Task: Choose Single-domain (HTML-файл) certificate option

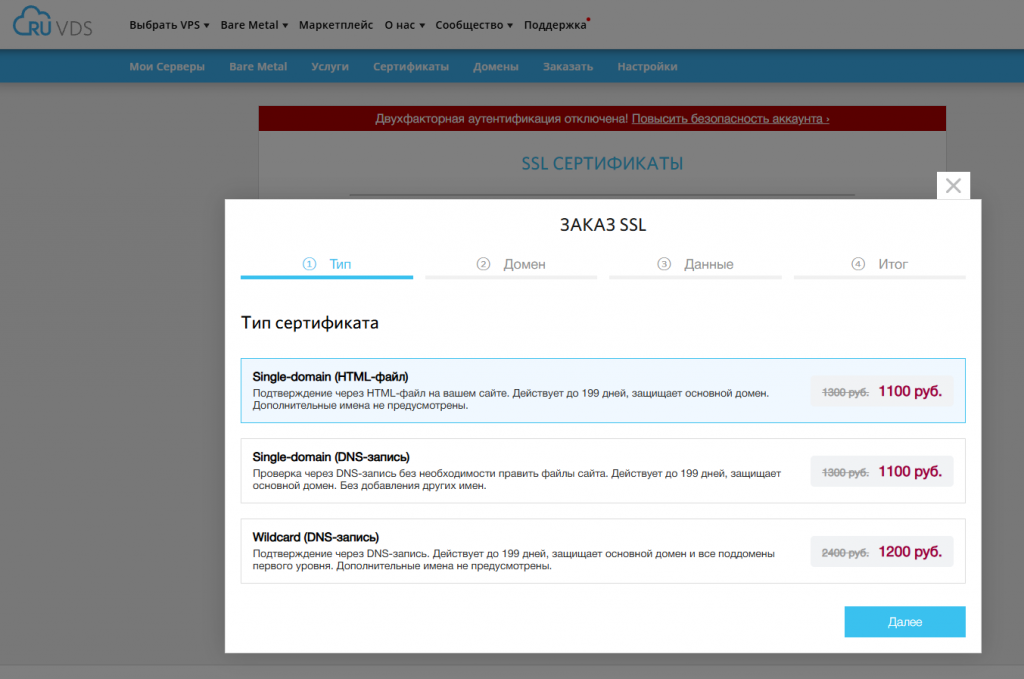Action: (x=603, y=390)
